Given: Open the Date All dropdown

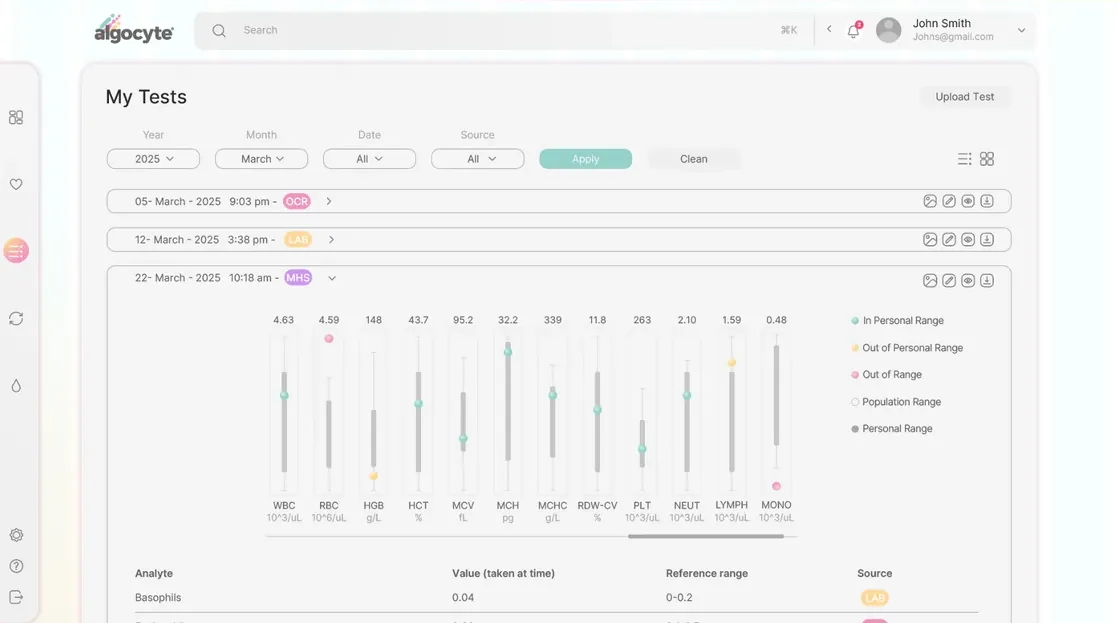Looking at the screenshot, I should [x=369, y=159].
